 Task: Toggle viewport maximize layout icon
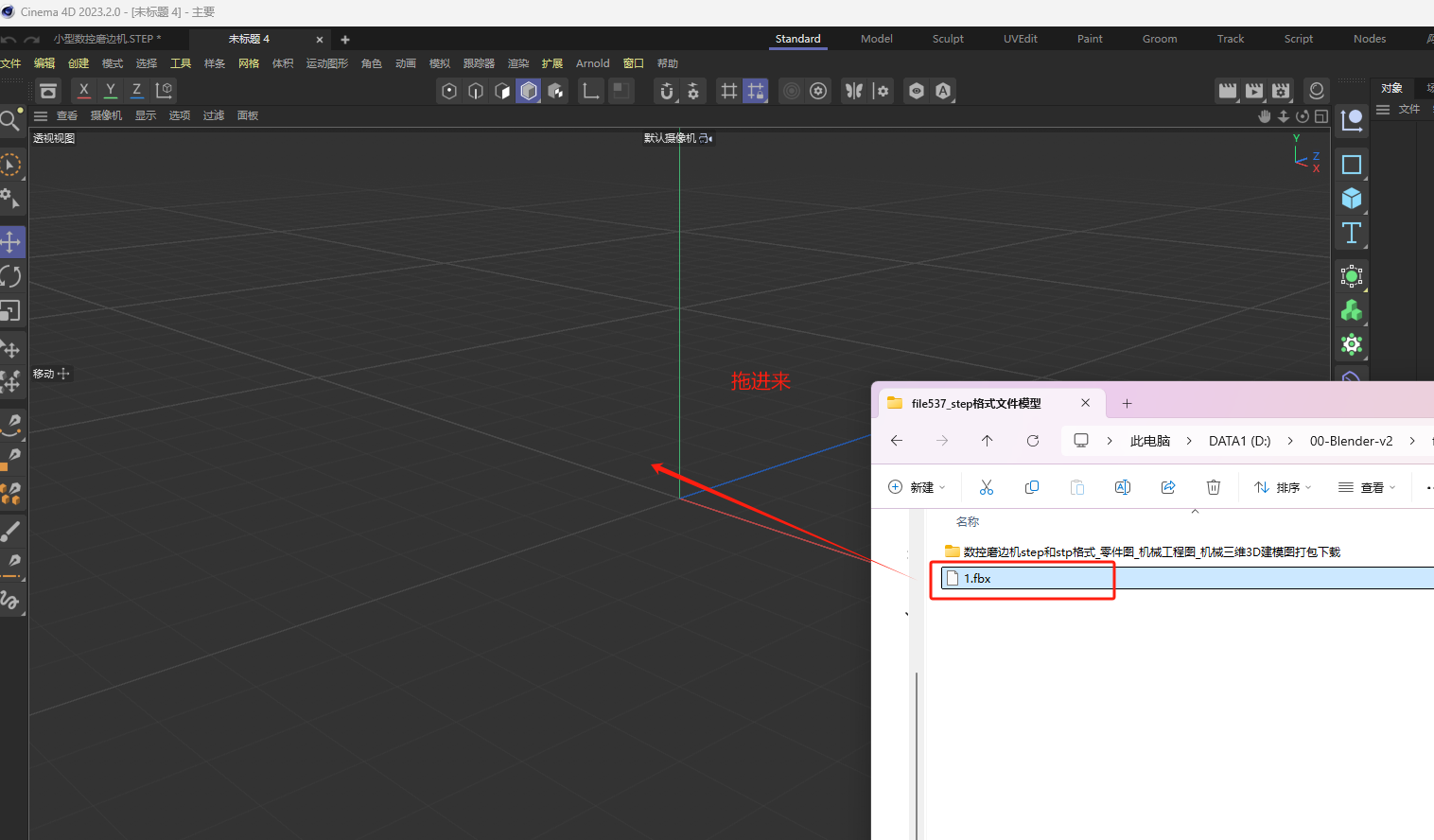pyautogui.click(x=1321, y=116)
